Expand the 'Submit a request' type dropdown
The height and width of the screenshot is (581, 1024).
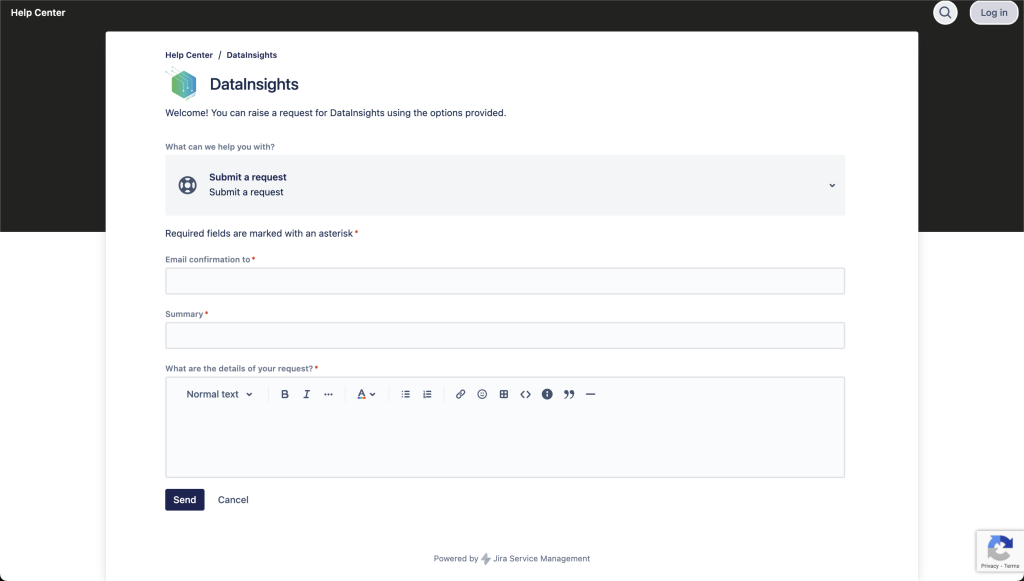click(x=830, y=184)
